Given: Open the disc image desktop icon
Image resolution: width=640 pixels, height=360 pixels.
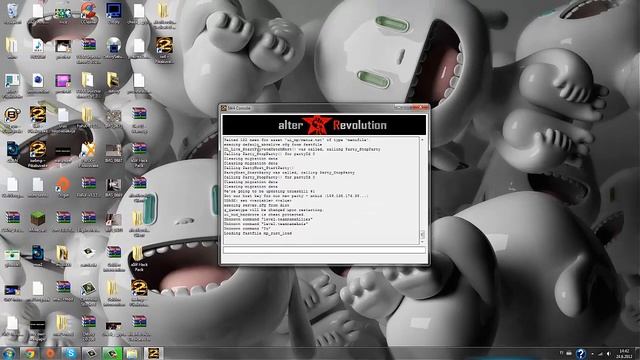Looking at the screenshot, I should coord(113,45).
